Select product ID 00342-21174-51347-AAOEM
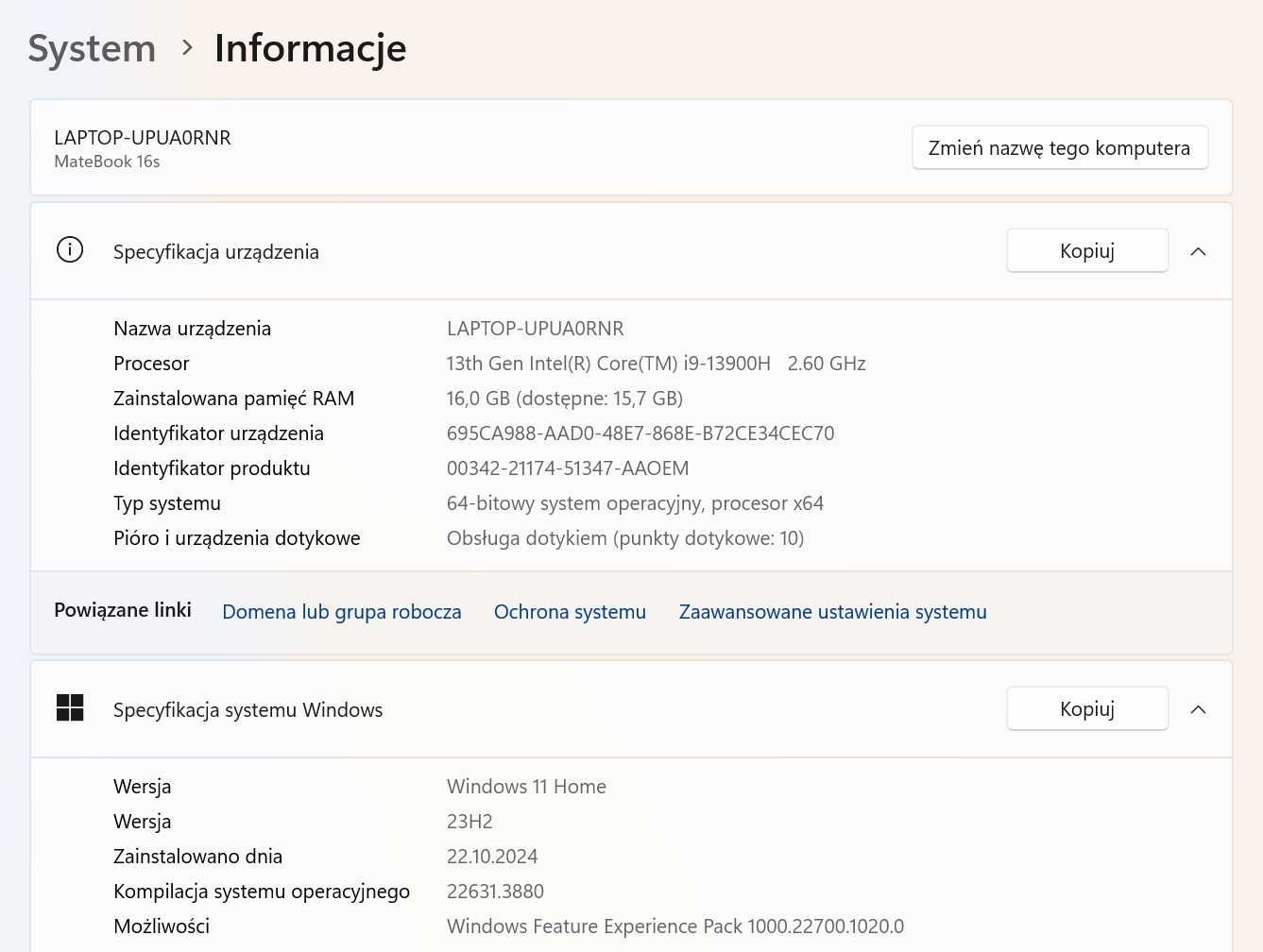The width and height of the screenshot is (1263, 952). [568, 468]
